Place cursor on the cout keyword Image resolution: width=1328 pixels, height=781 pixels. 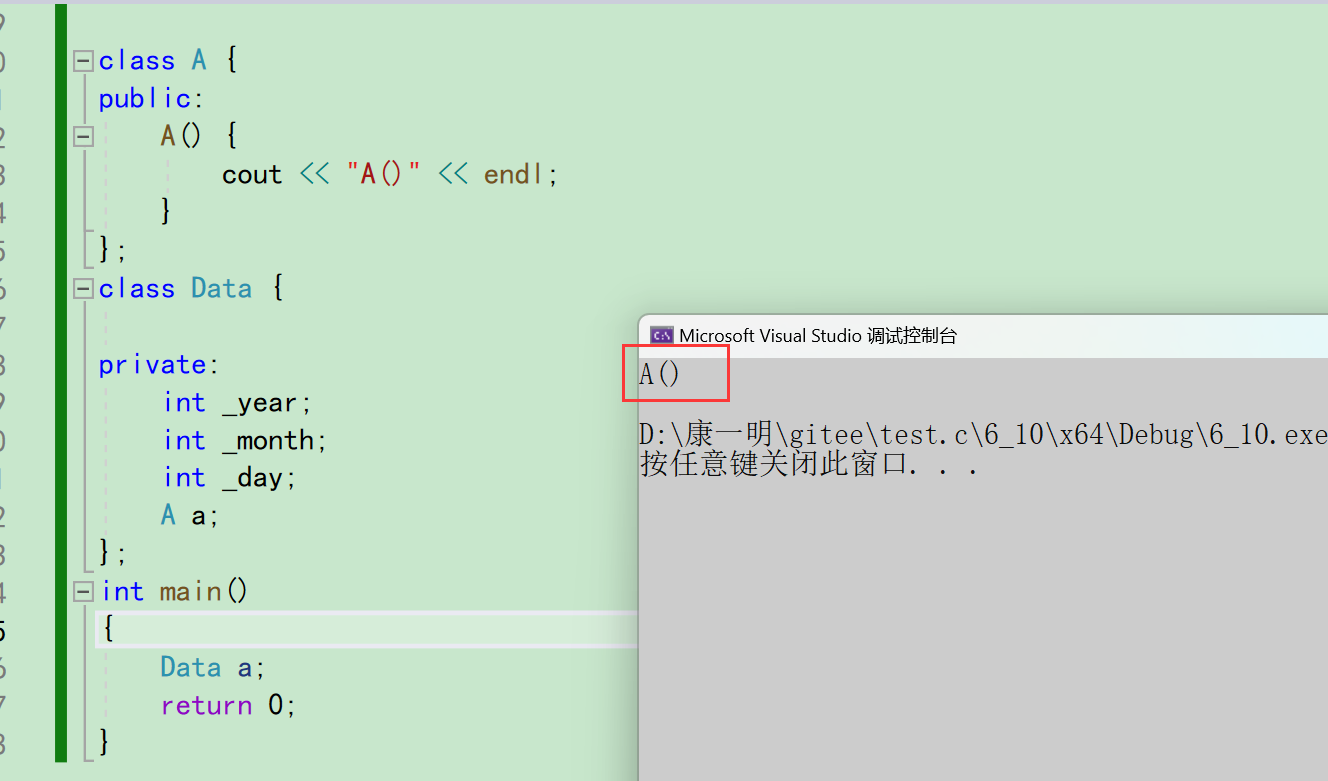coord(252,174)
